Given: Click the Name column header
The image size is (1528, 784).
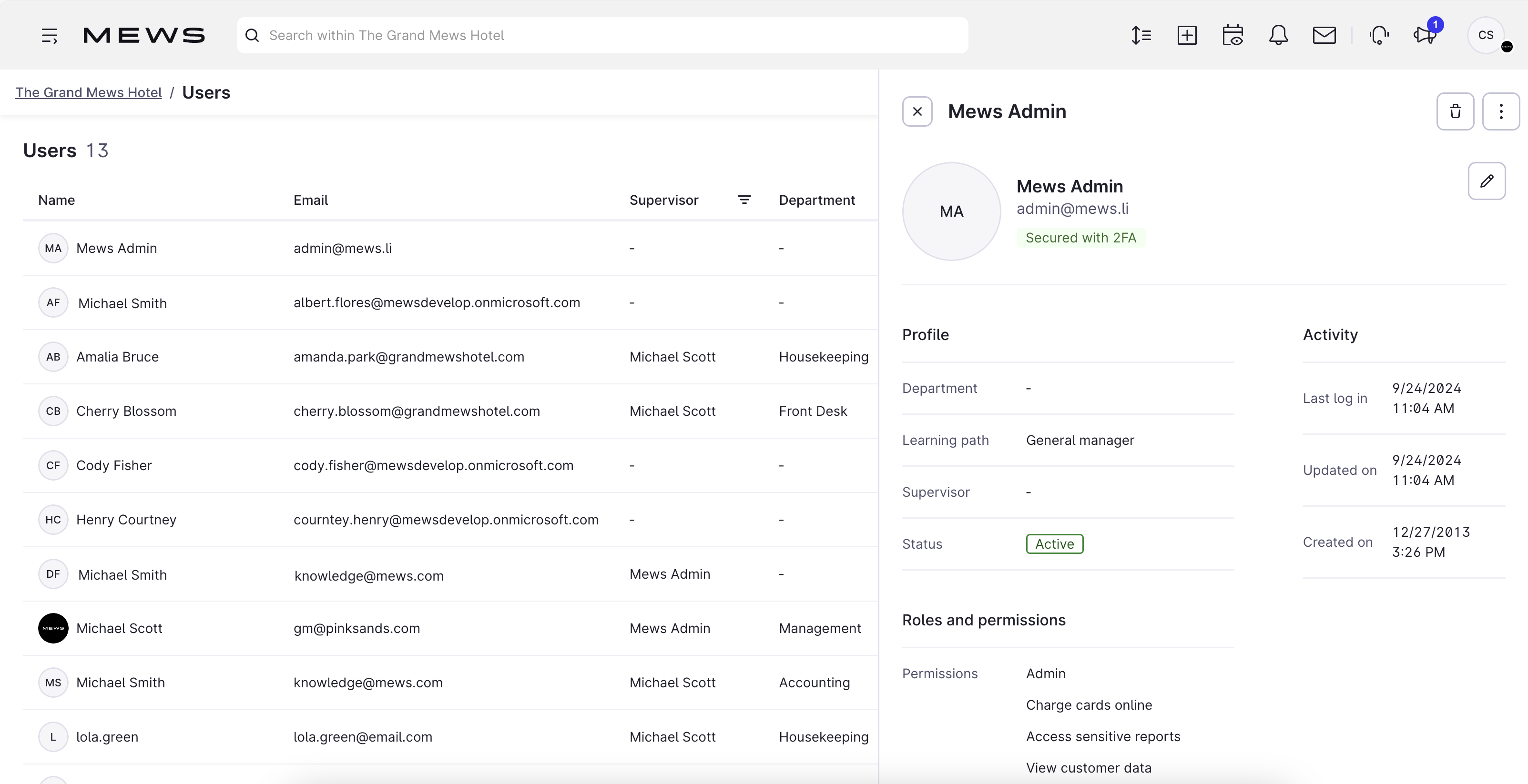Looking at the screenshot, I should [x=56, y=201].
